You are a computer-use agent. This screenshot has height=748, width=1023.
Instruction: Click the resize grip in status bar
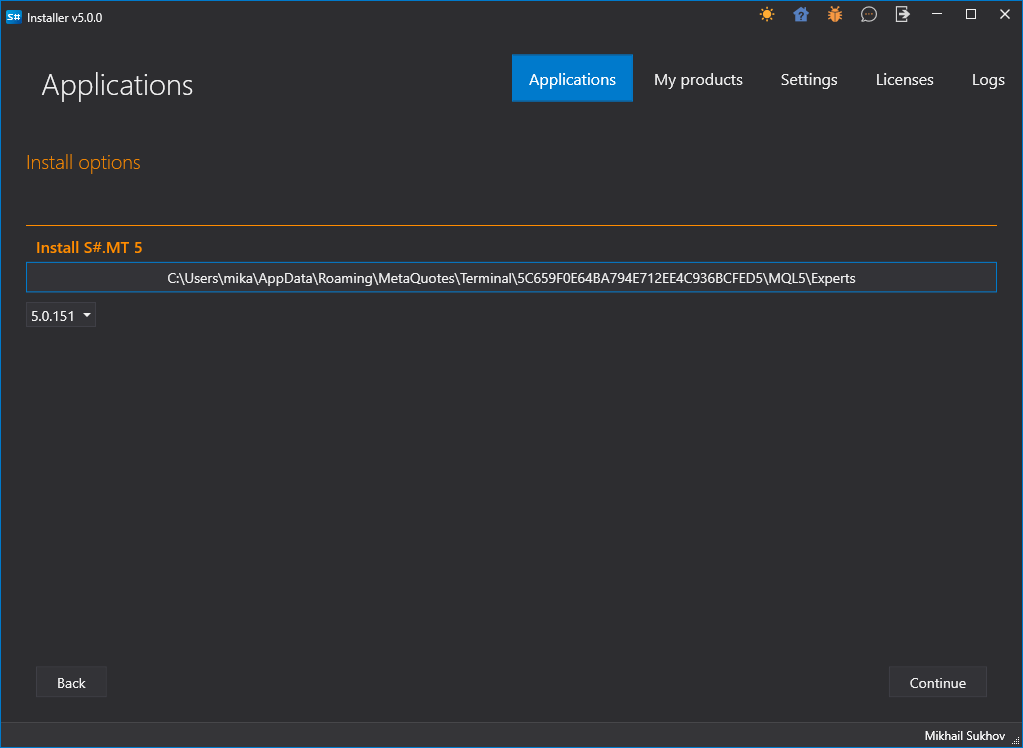1015,740
